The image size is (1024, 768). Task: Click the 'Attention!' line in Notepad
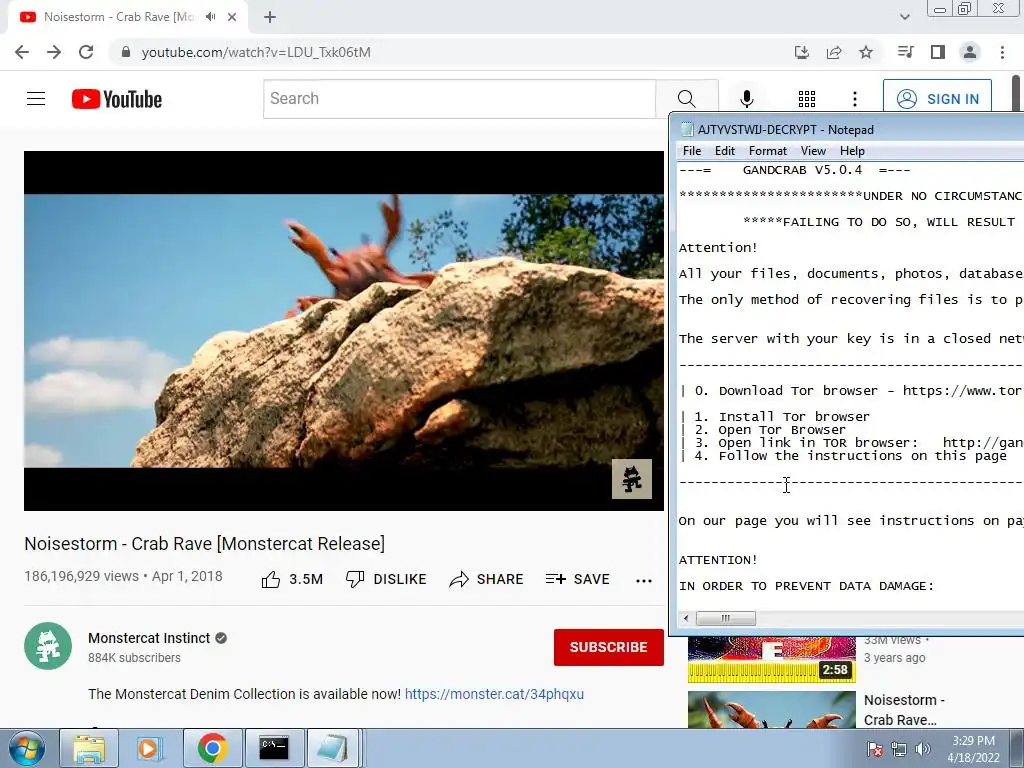[x=718, y=248]
